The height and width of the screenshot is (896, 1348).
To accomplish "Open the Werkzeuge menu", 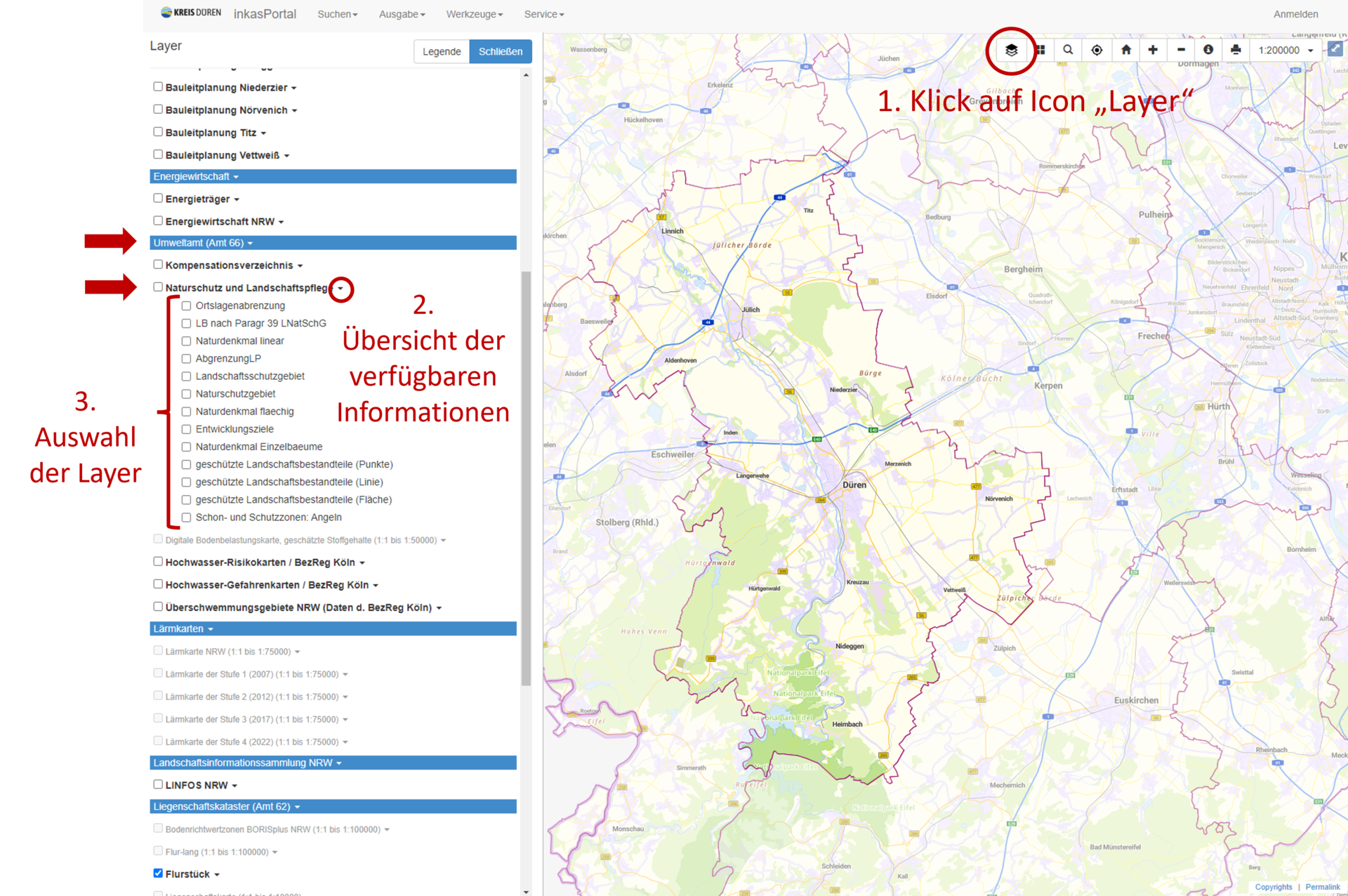I will tap(475, 14).
